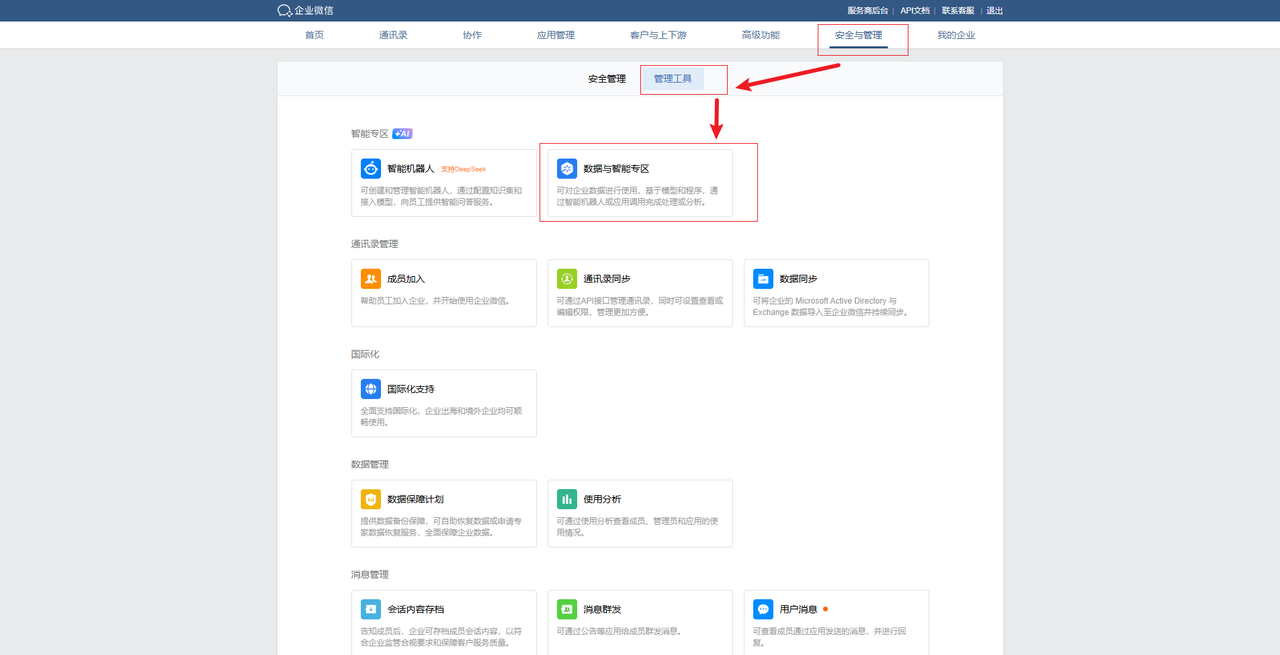Screen dimensions: 1280x655
Task: Click the 会话内容存档 icon
Action: pyautogui.click(x=371, y=609)
